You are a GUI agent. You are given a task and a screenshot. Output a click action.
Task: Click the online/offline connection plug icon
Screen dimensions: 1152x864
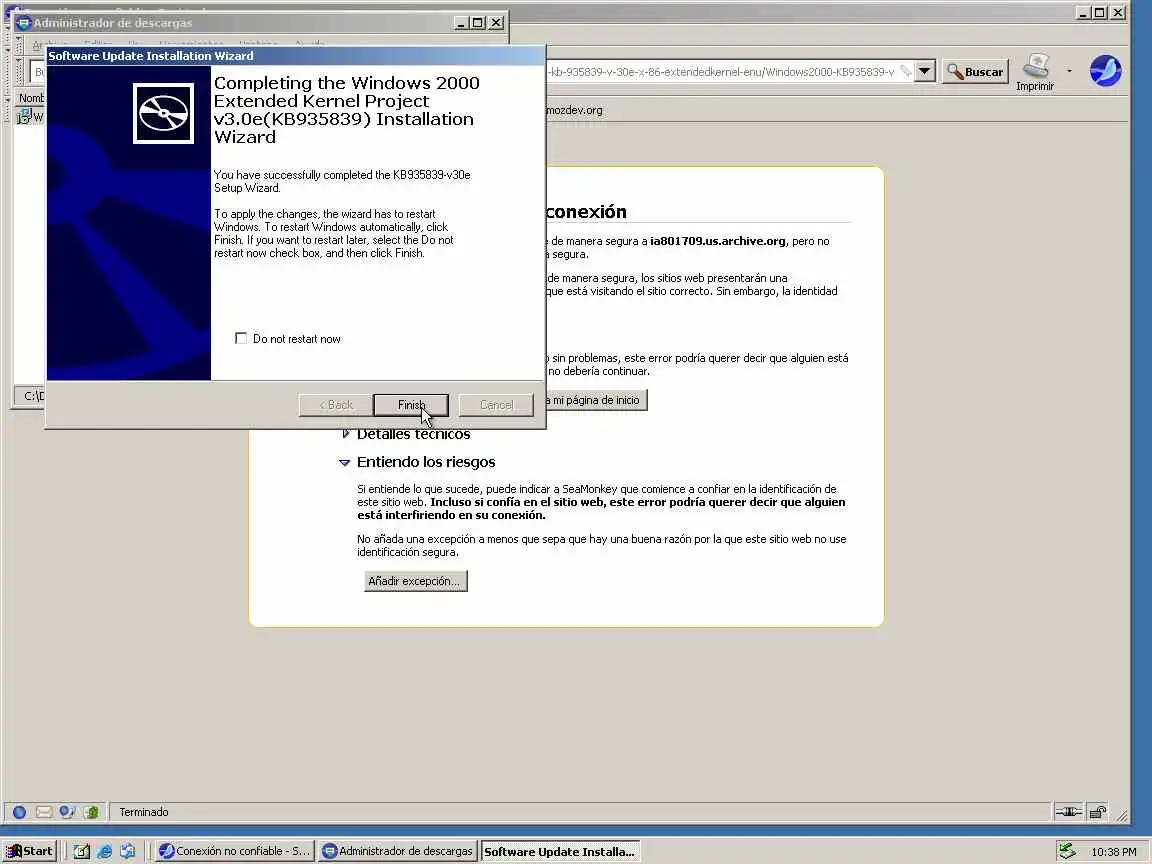point(1068,812)
